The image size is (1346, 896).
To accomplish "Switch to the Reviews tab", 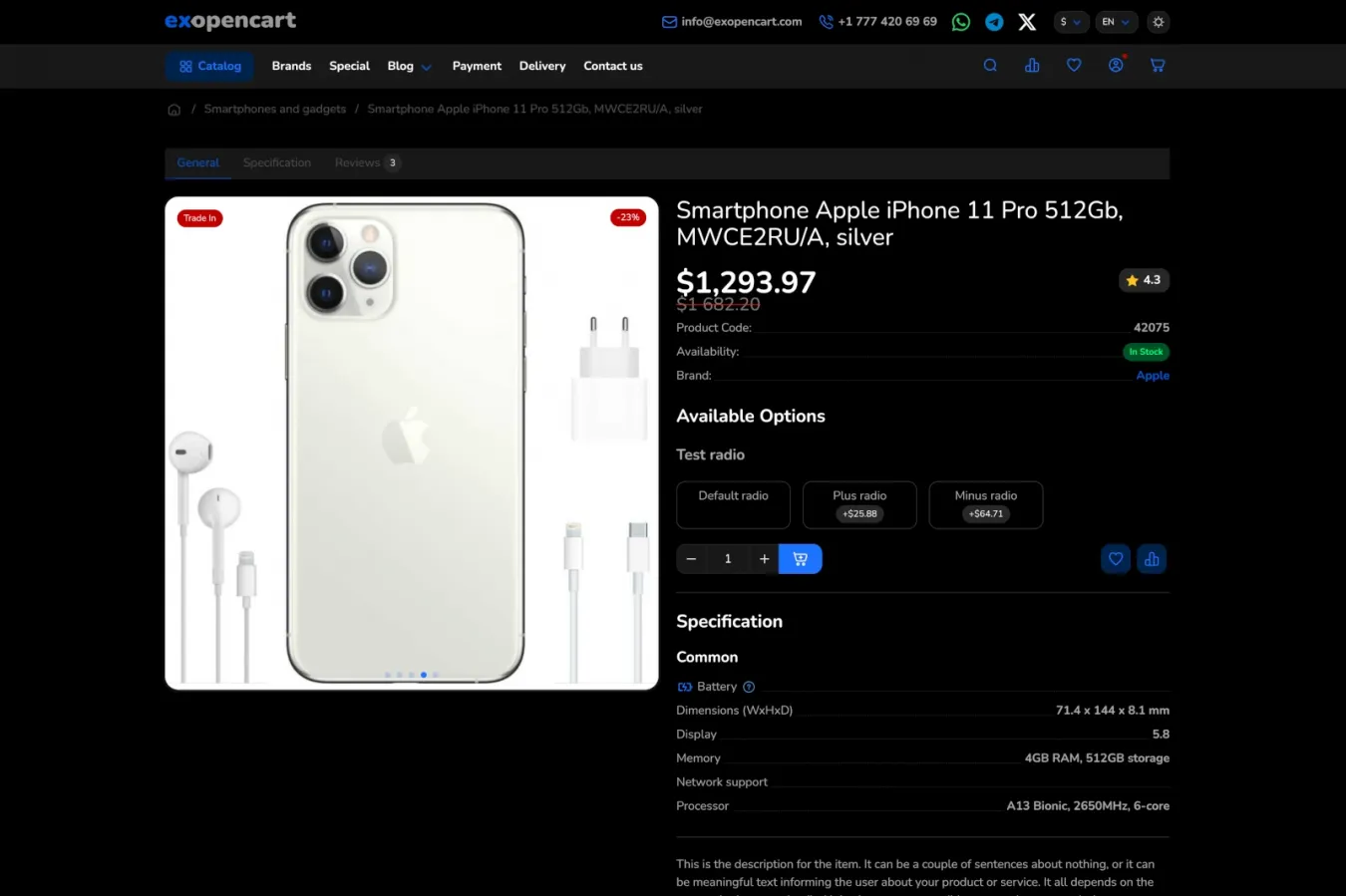I will (x=367, y=163).
